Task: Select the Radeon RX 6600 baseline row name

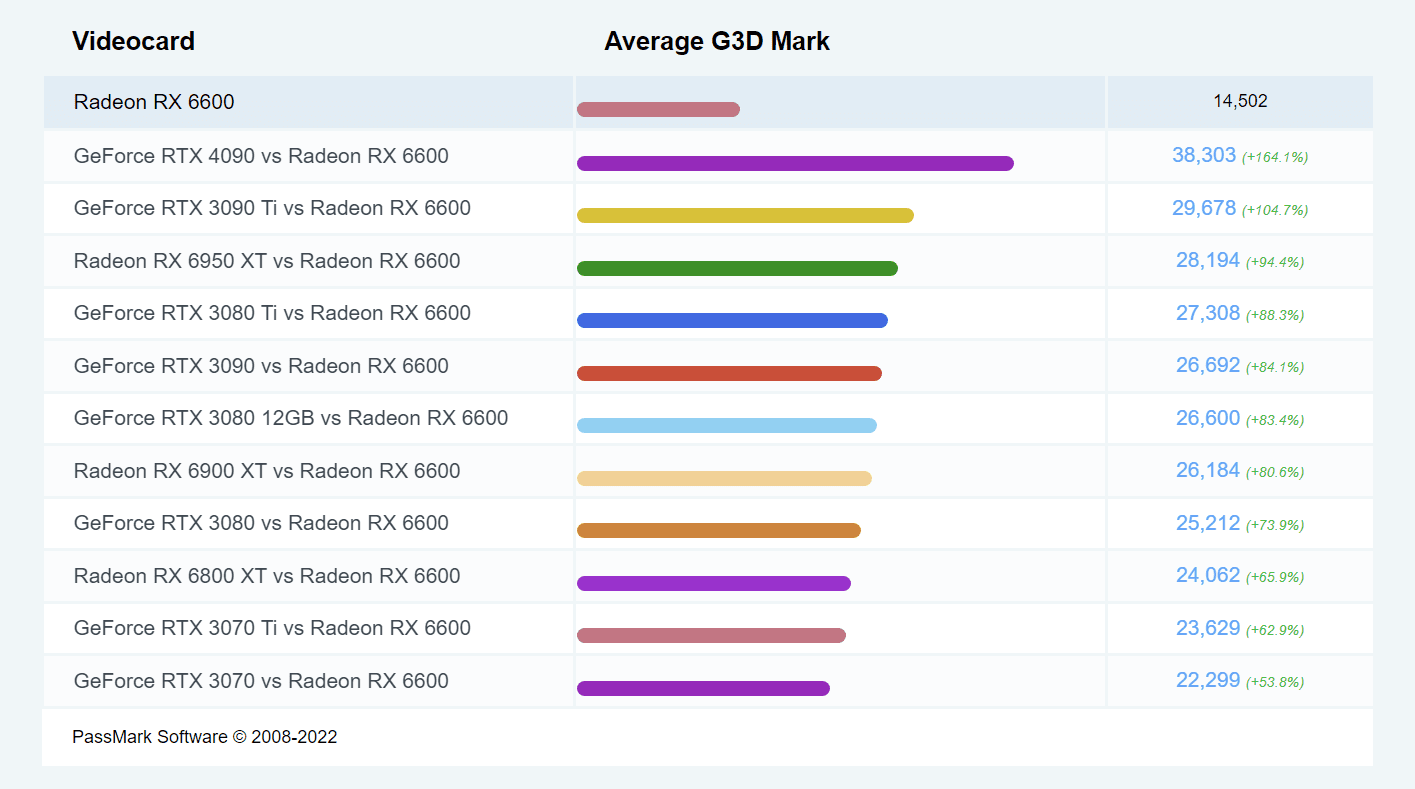Action: pos(154,102)
